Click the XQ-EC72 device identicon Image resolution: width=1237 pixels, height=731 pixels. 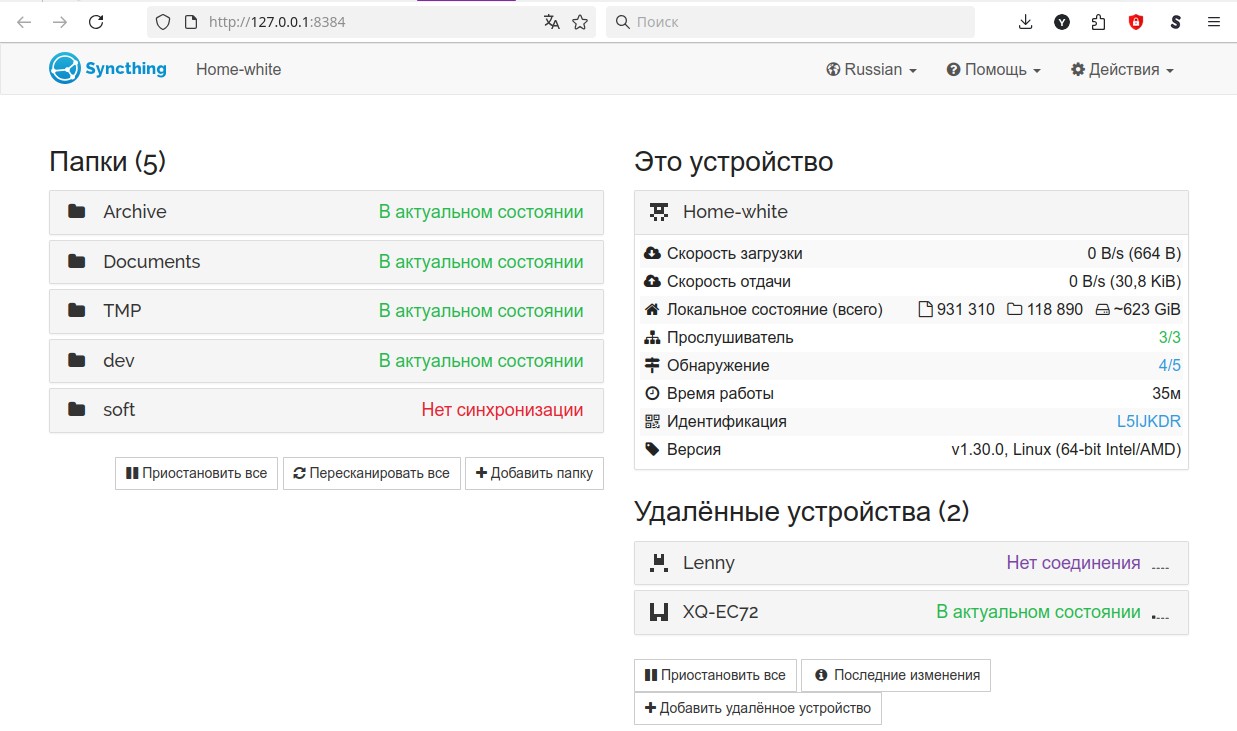pyautogui.click(x=659, y=612)
